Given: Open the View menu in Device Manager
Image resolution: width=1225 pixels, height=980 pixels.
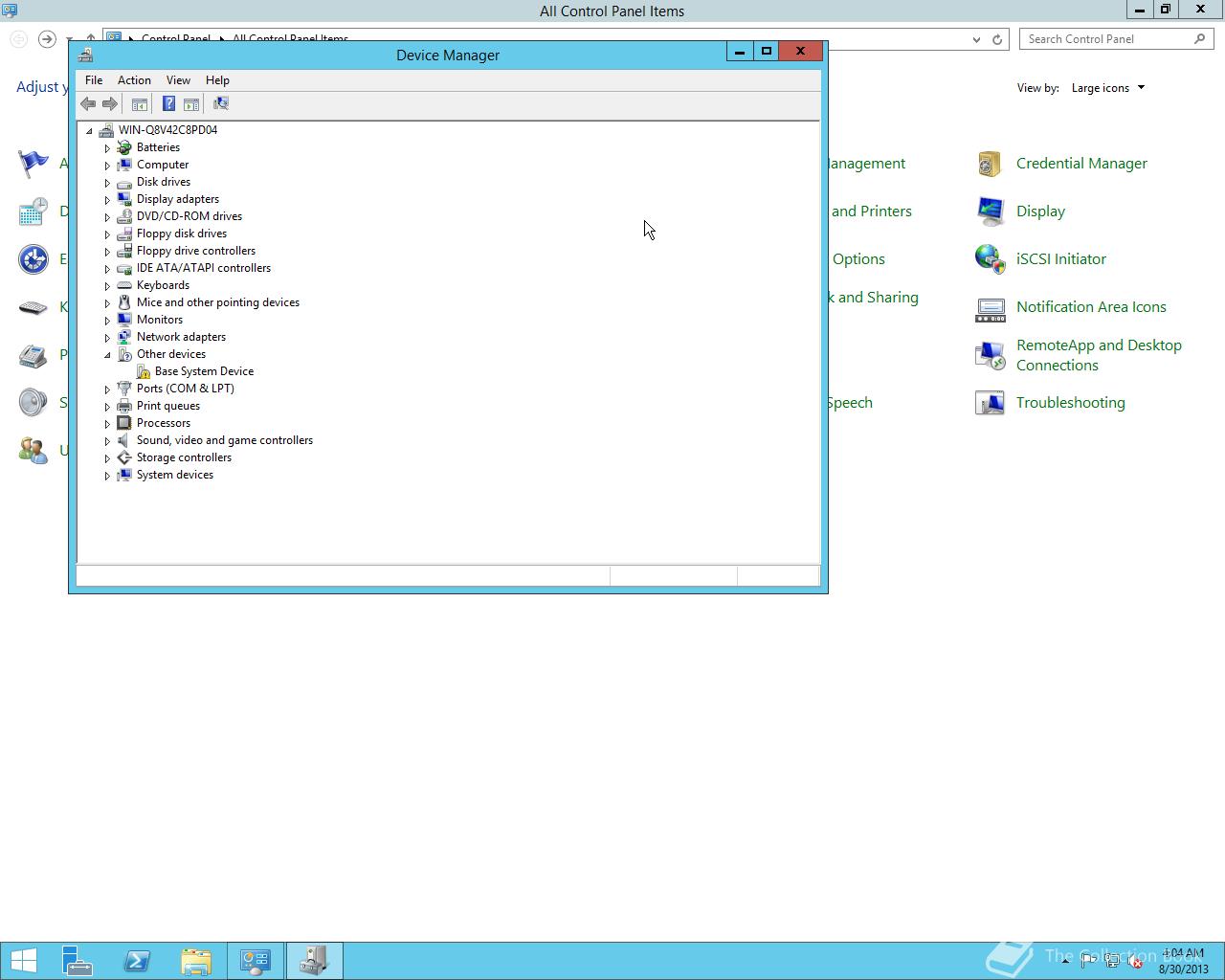Looking at the screenshot, I should pyautogui.click(x=178, y=80).
